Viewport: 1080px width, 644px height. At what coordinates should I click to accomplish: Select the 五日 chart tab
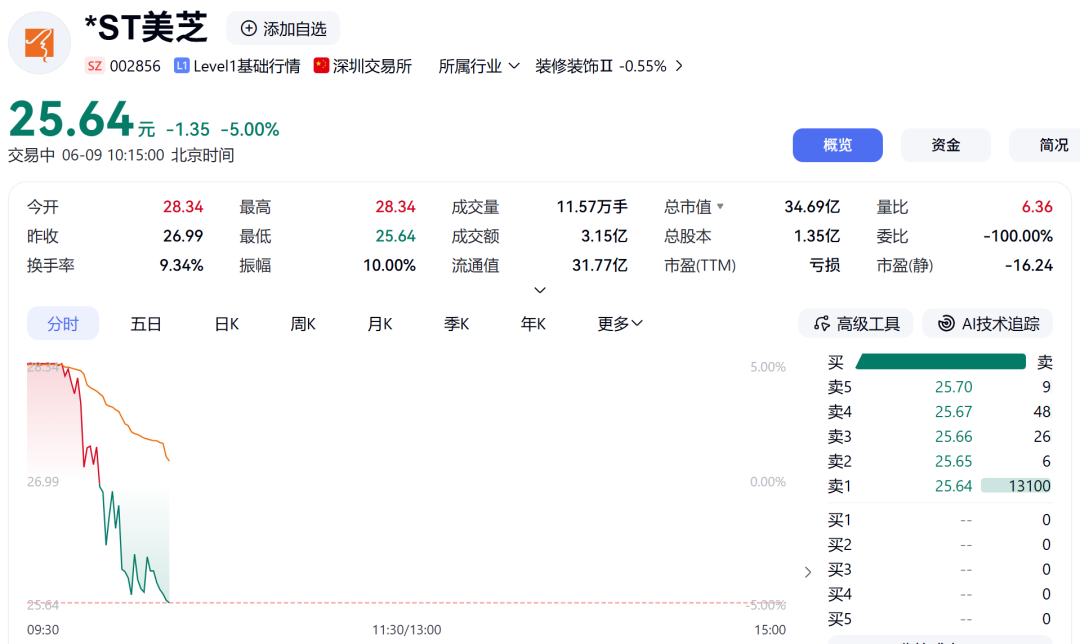(146, 324)
